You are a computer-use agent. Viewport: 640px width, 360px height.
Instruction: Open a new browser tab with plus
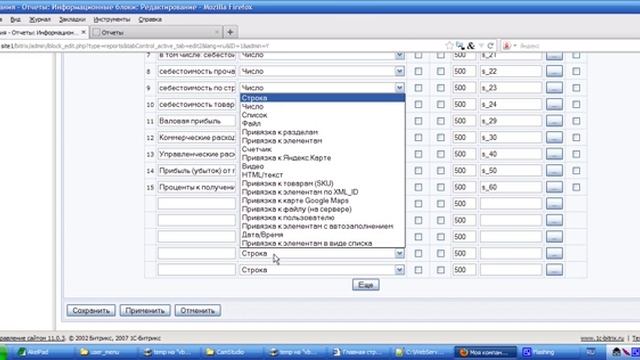230,32
